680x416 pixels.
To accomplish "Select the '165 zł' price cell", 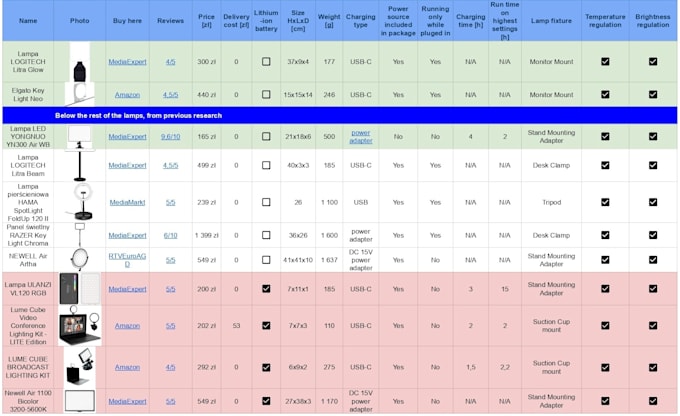I will coord(206,137).
